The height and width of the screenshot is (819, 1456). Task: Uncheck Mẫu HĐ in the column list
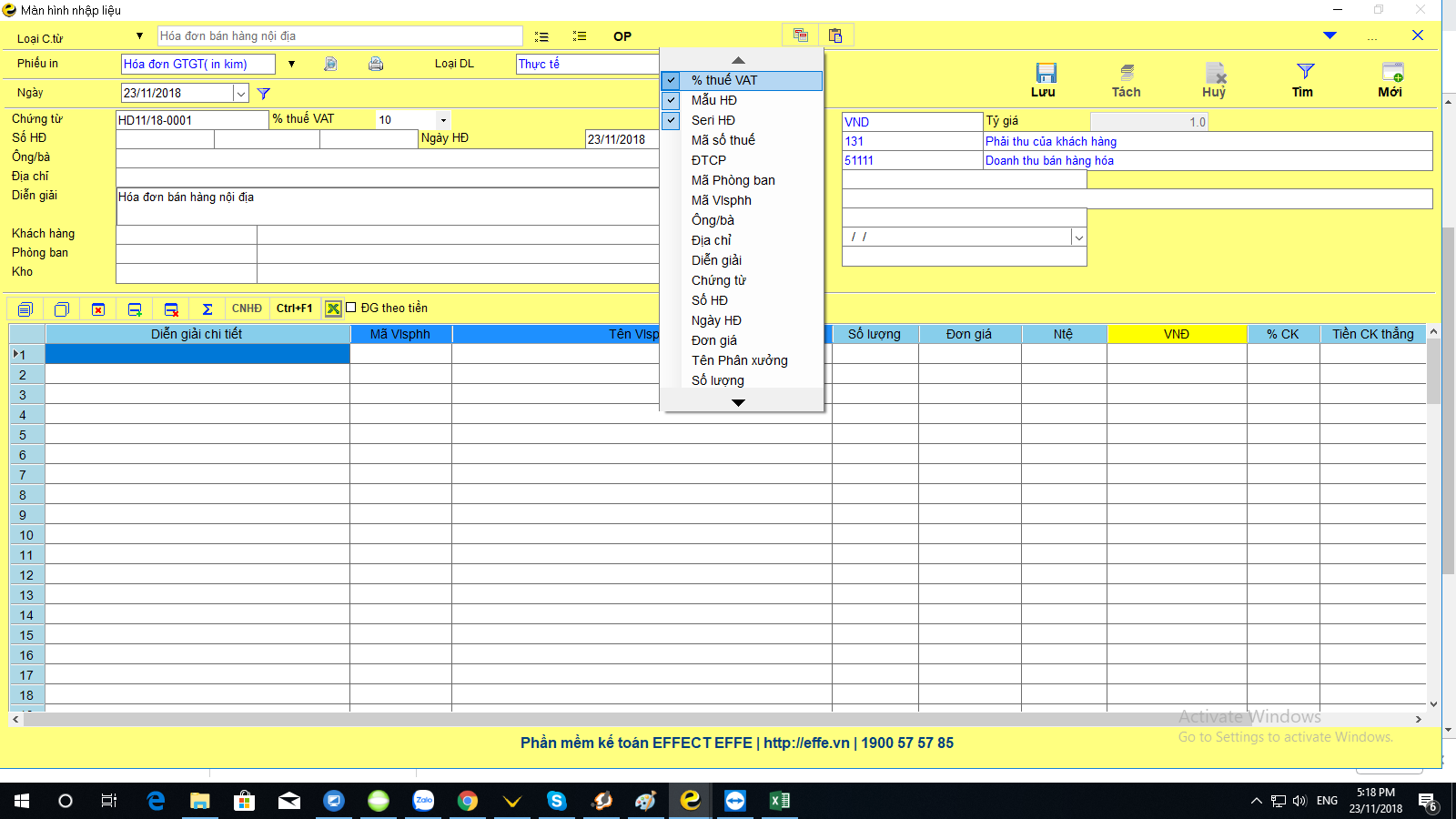click(x=671, y=100)
